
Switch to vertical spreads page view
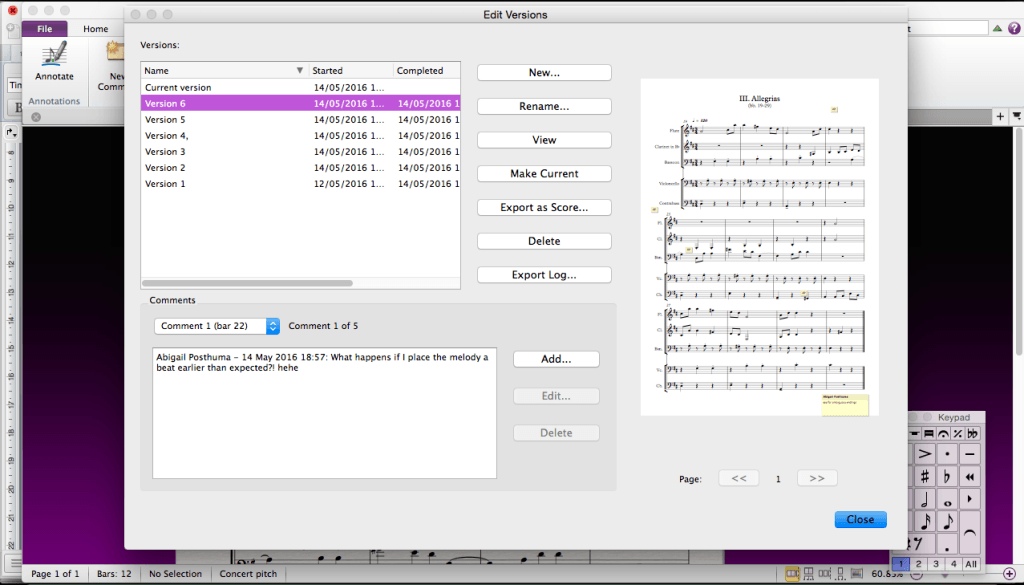tap(808, 574)
